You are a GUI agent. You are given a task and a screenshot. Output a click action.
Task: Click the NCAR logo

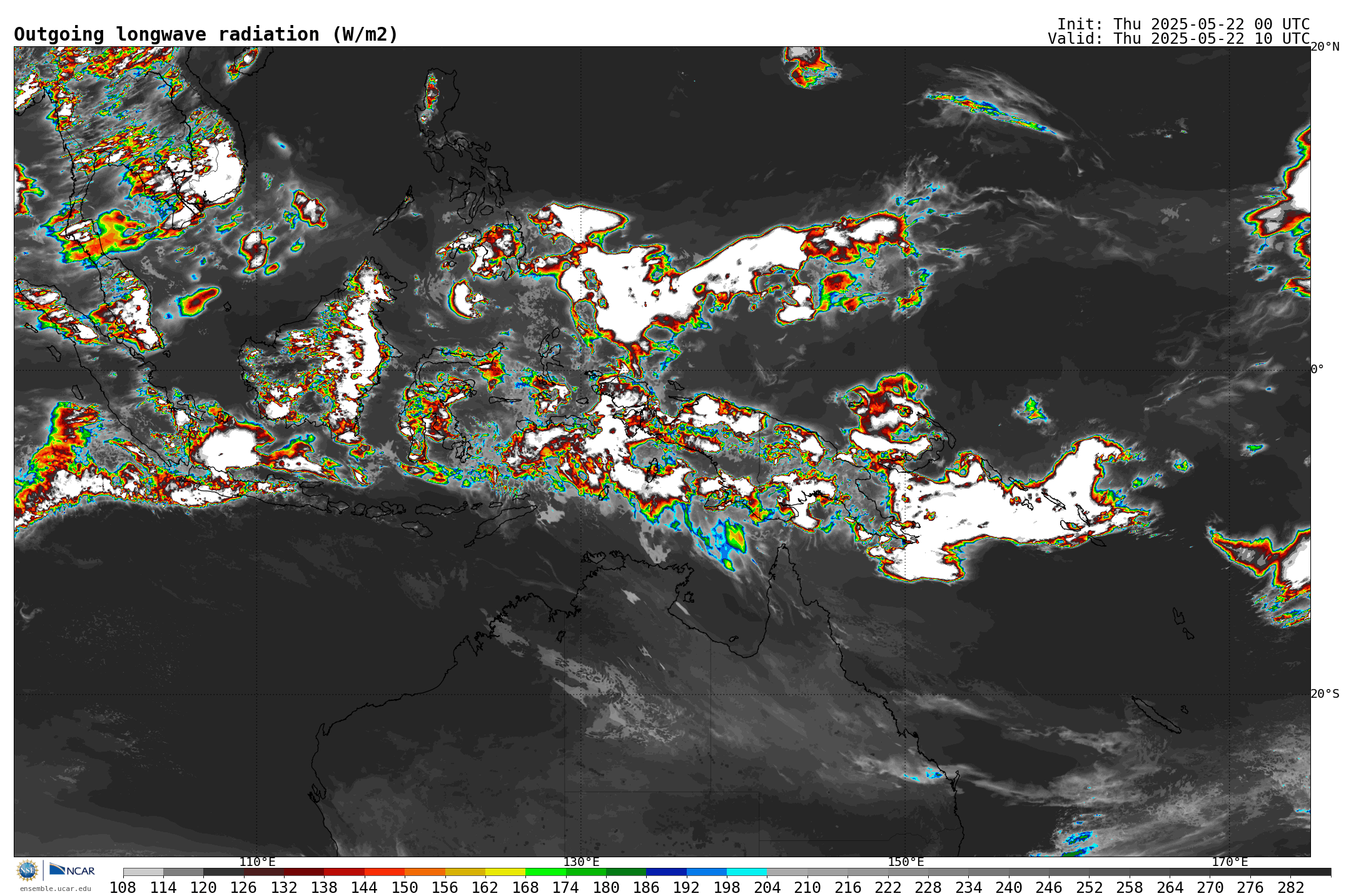[72, 870]
